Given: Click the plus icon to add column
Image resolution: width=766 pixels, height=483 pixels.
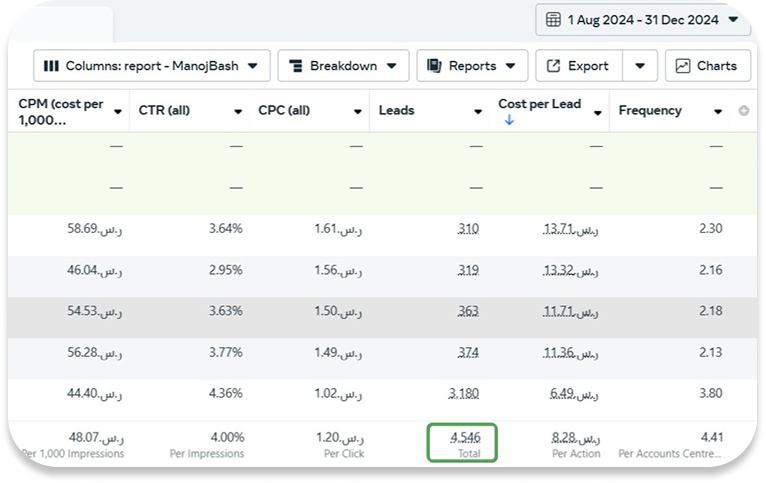Looking at the screenshot, I should (x=743, y=111).
